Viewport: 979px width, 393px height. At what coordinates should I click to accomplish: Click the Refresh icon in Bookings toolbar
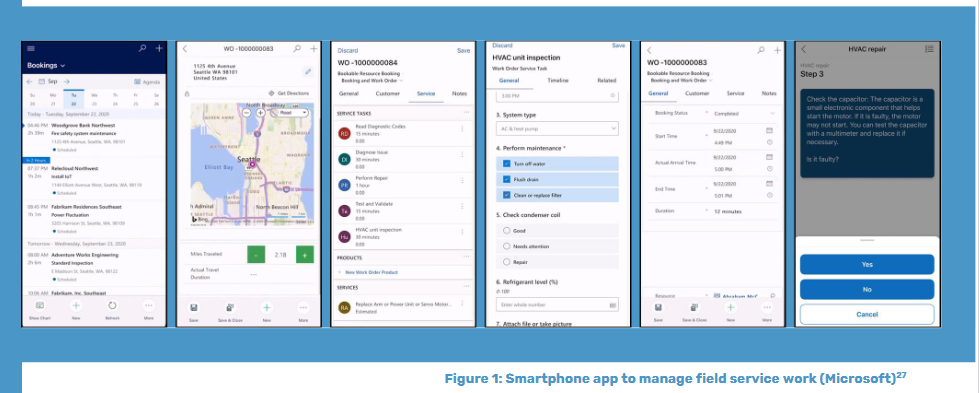(x=112, y=306)
